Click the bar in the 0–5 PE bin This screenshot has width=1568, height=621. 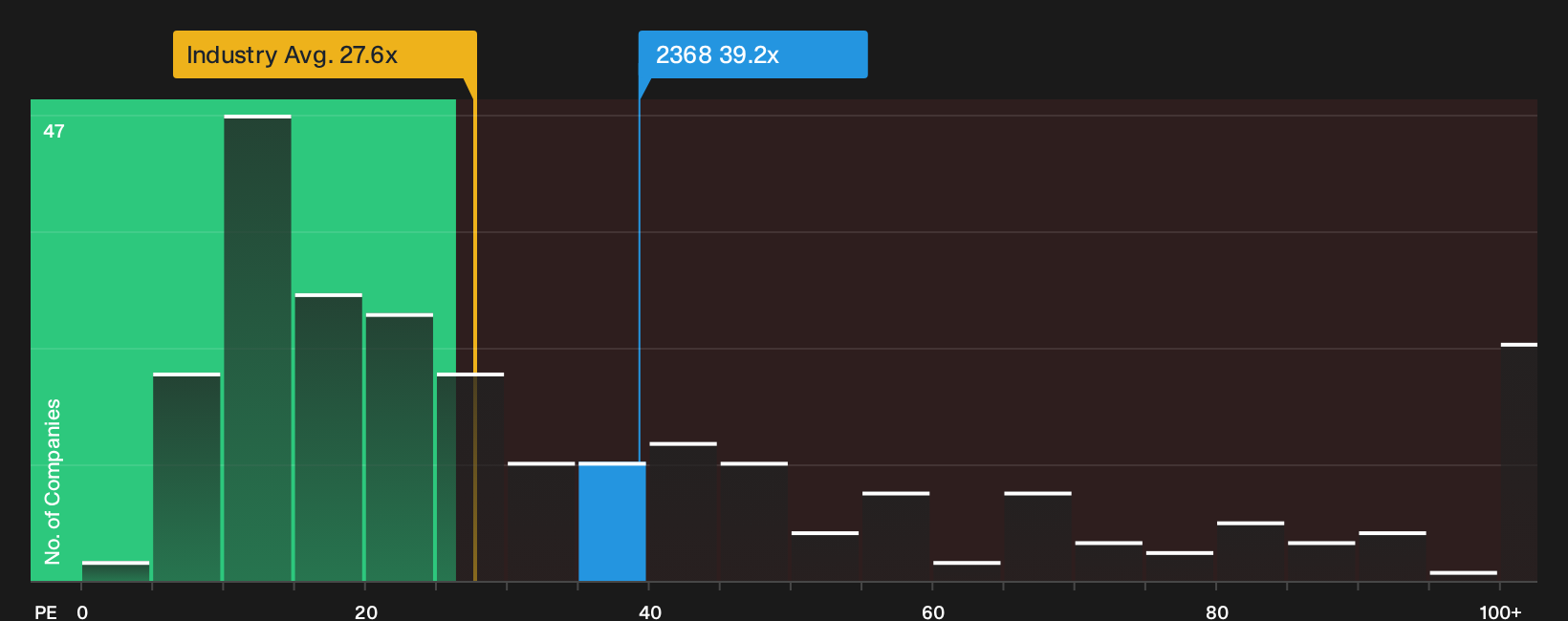click(x=116, y=571)
